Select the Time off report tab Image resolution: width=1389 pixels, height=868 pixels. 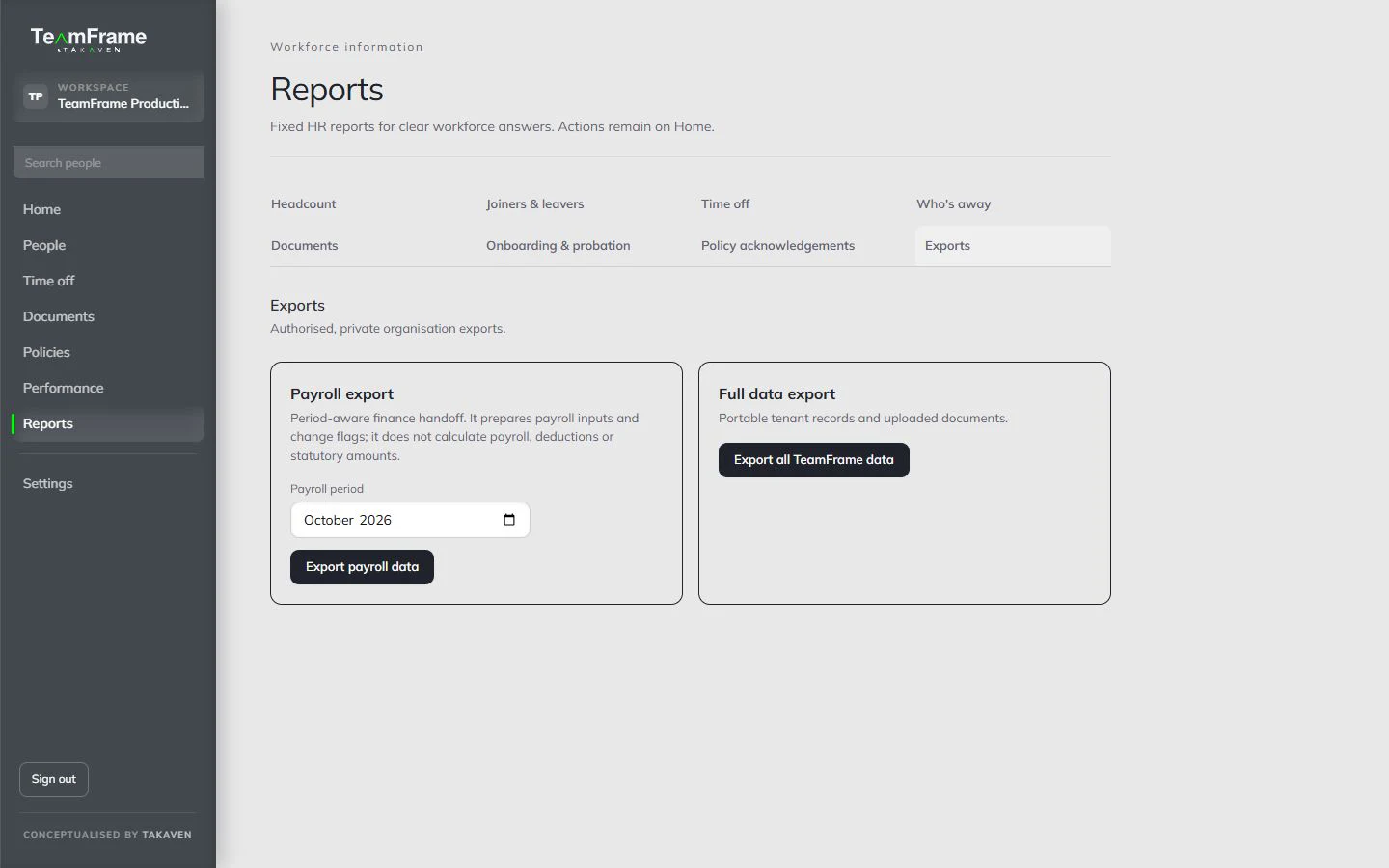point(798,204)
